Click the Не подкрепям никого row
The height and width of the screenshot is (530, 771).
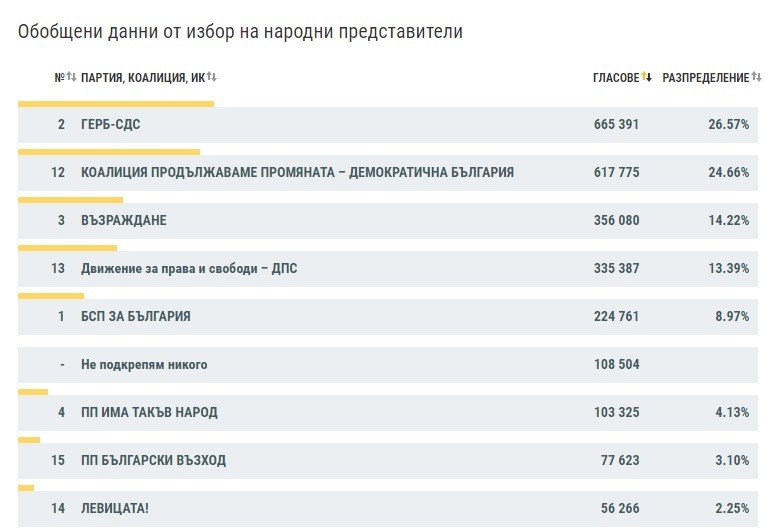144,364
